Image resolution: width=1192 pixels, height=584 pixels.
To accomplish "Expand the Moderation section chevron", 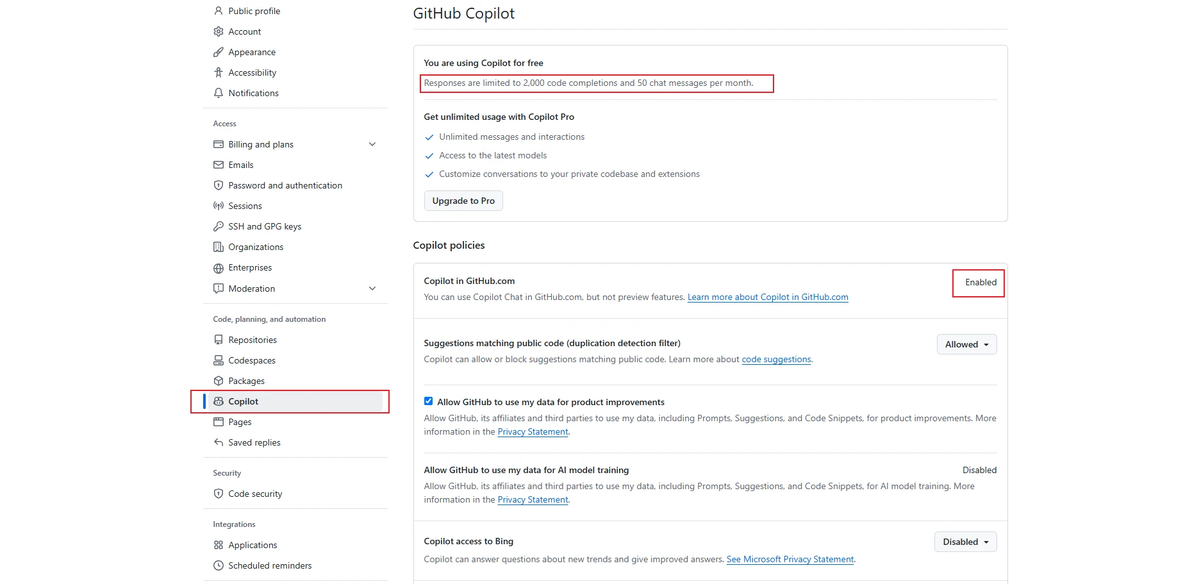I will (372, 289).
